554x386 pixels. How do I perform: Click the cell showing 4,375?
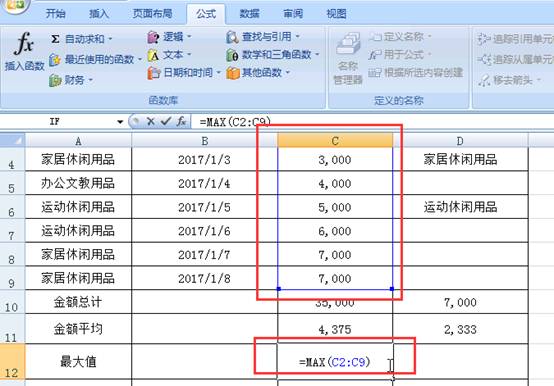coord(335,329)
